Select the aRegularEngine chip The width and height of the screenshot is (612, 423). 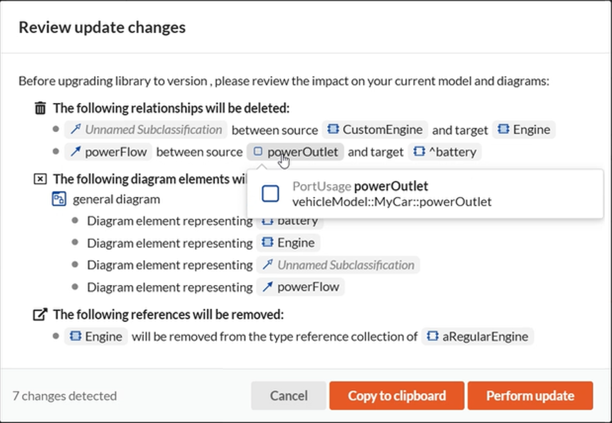(x=478, y=337)
